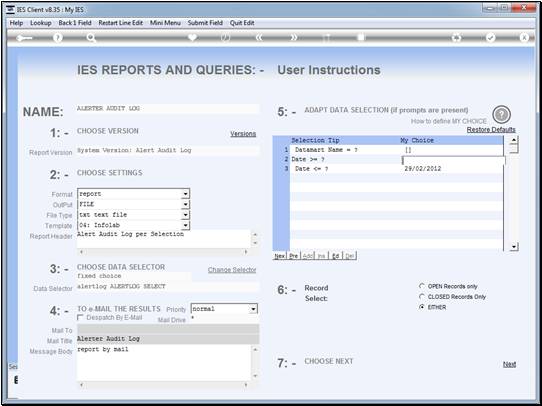Click the double left arrow icon
542x406 pixels.
click(259, 38)
